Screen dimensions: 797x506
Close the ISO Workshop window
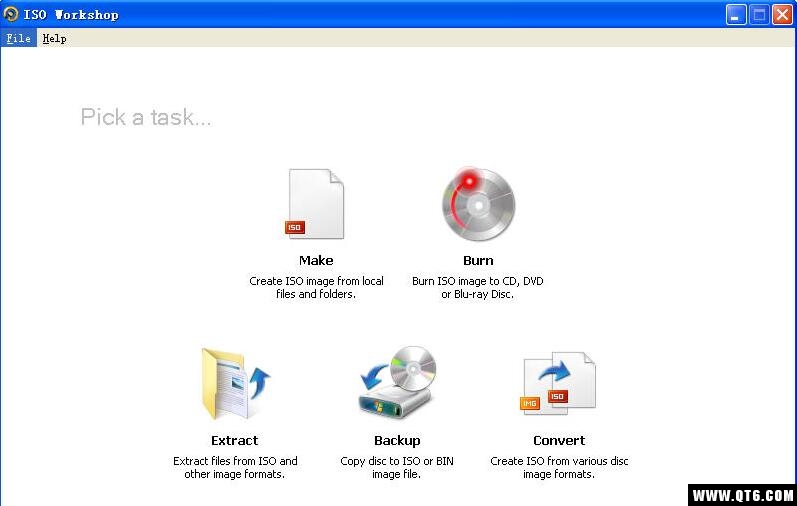[x=782, y=15]
